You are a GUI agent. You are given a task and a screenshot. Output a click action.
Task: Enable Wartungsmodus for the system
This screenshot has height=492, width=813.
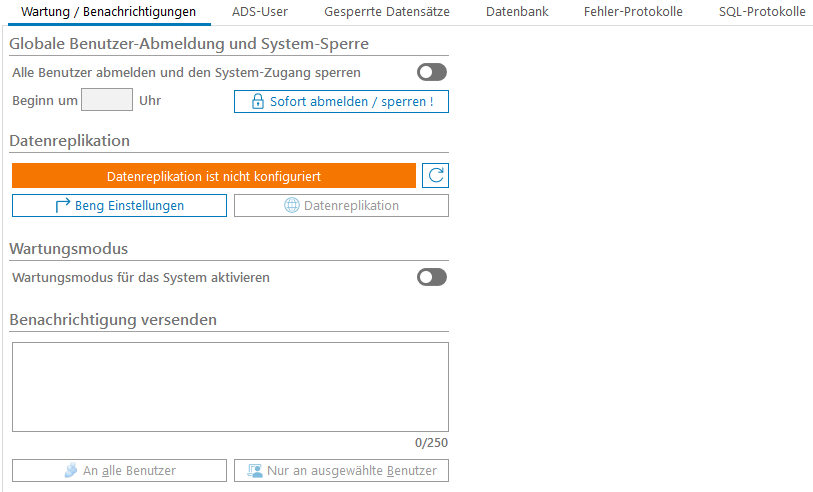[x=432, y=277]
